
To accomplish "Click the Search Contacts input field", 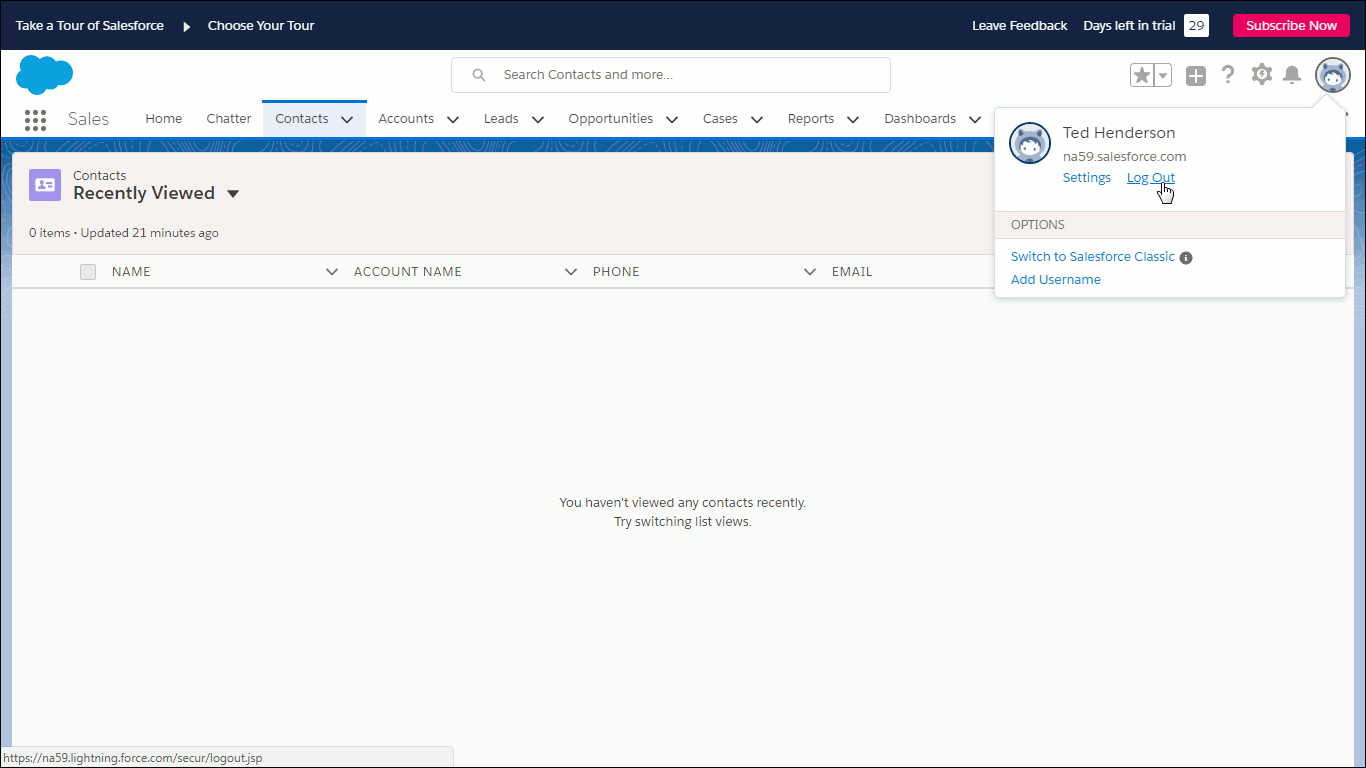I will 680,75.
